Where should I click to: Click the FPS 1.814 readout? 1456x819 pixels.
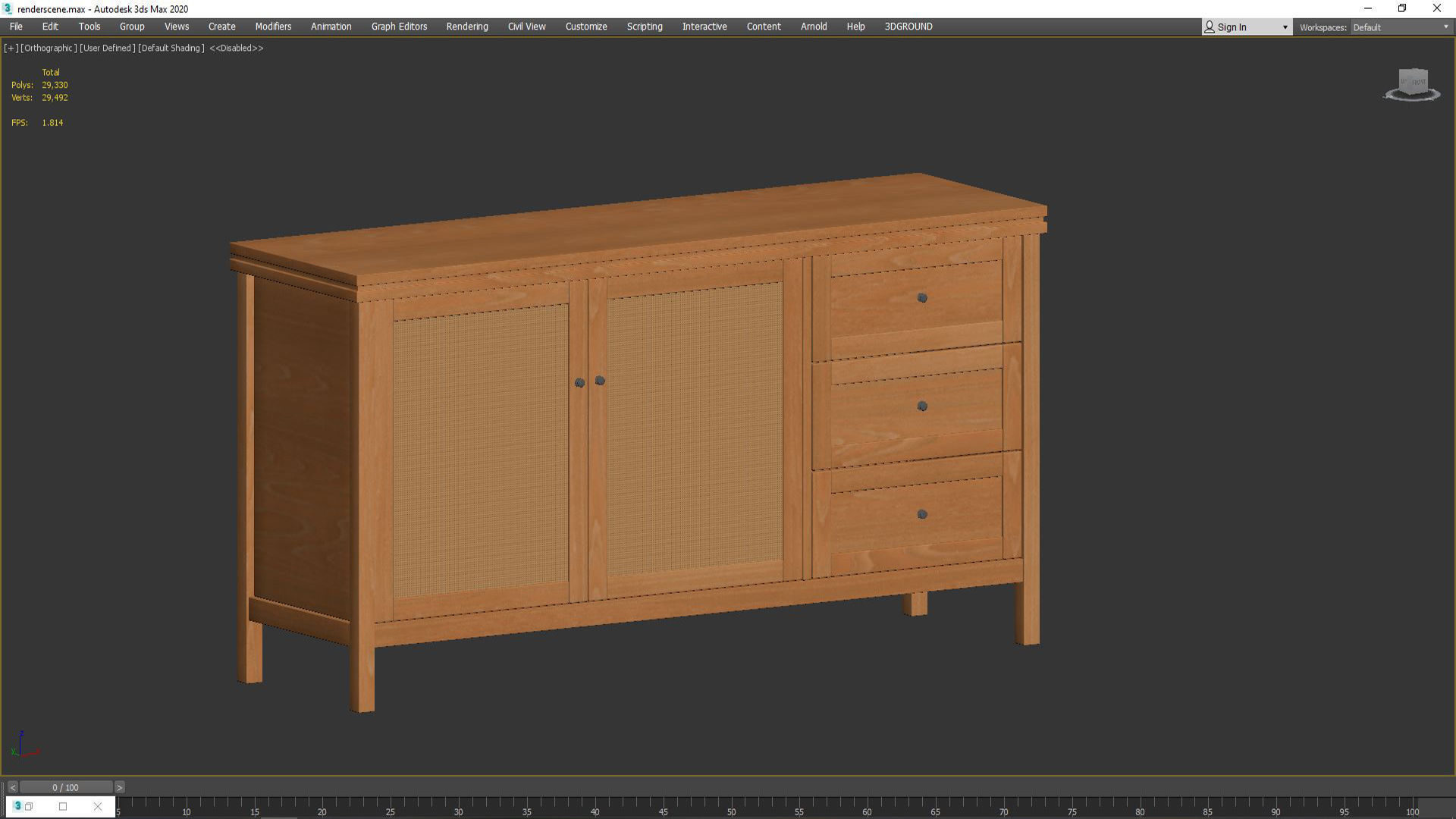point(37,123)
